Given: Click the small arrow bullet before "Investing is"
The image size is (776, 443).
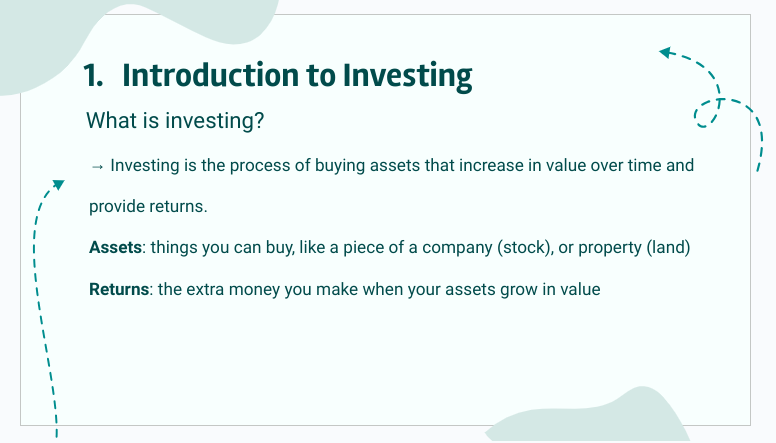Looking at the screenshot, I should coord(97,166).
